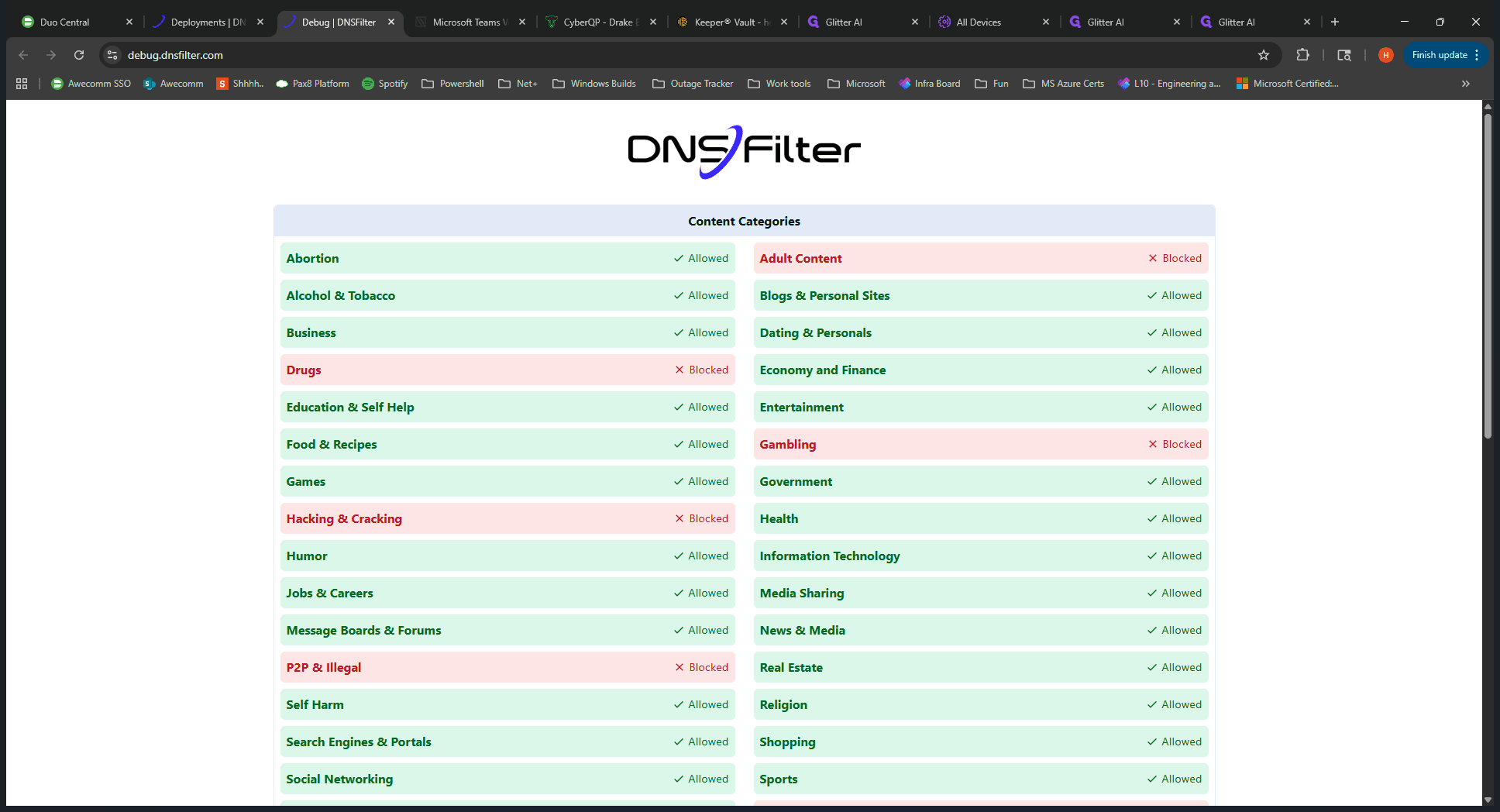Open the Chrome menu next to Finish update
1500x812 pixels.
pos(1478,55)
